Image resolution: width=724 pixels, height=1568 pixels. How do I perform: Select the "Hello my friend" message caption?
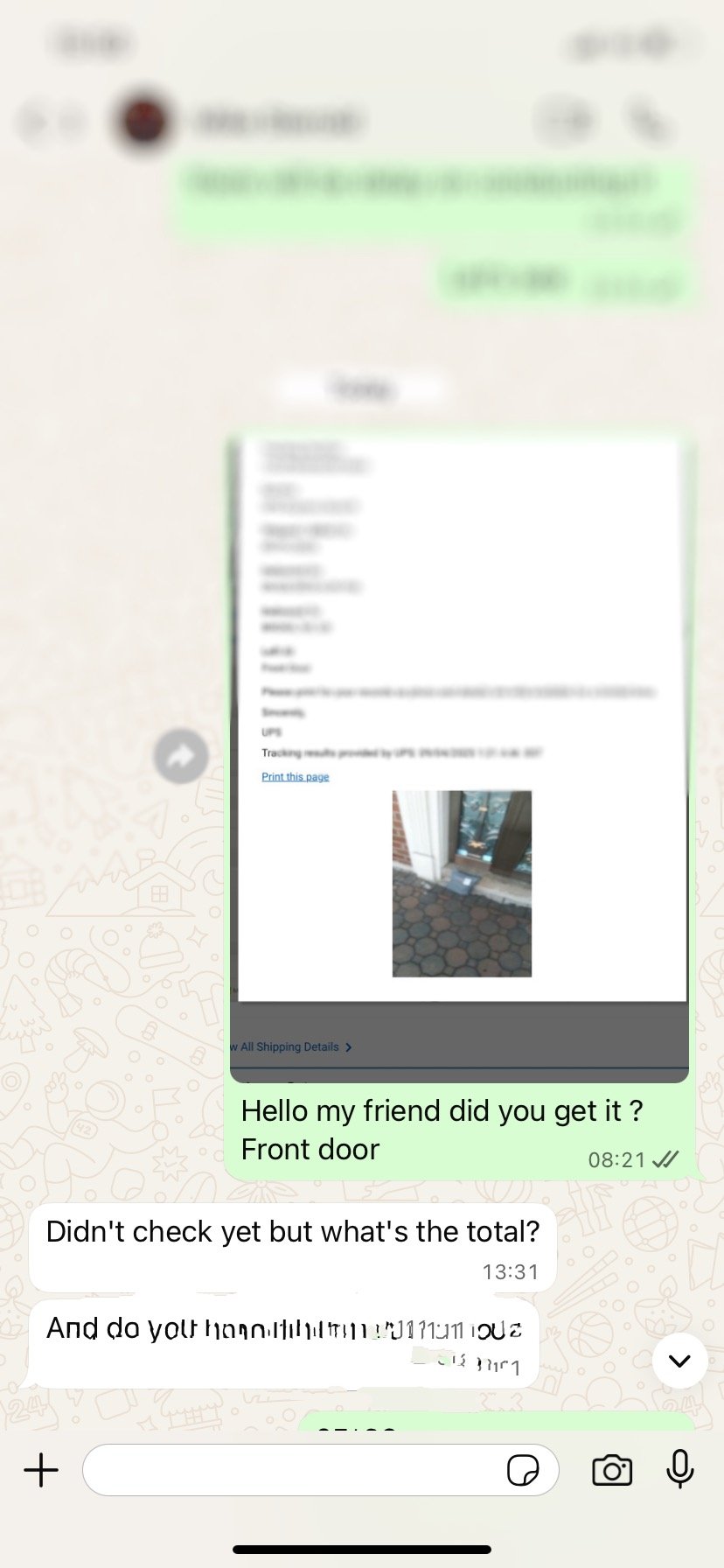pyautogui.click(x=442, y=1130)
